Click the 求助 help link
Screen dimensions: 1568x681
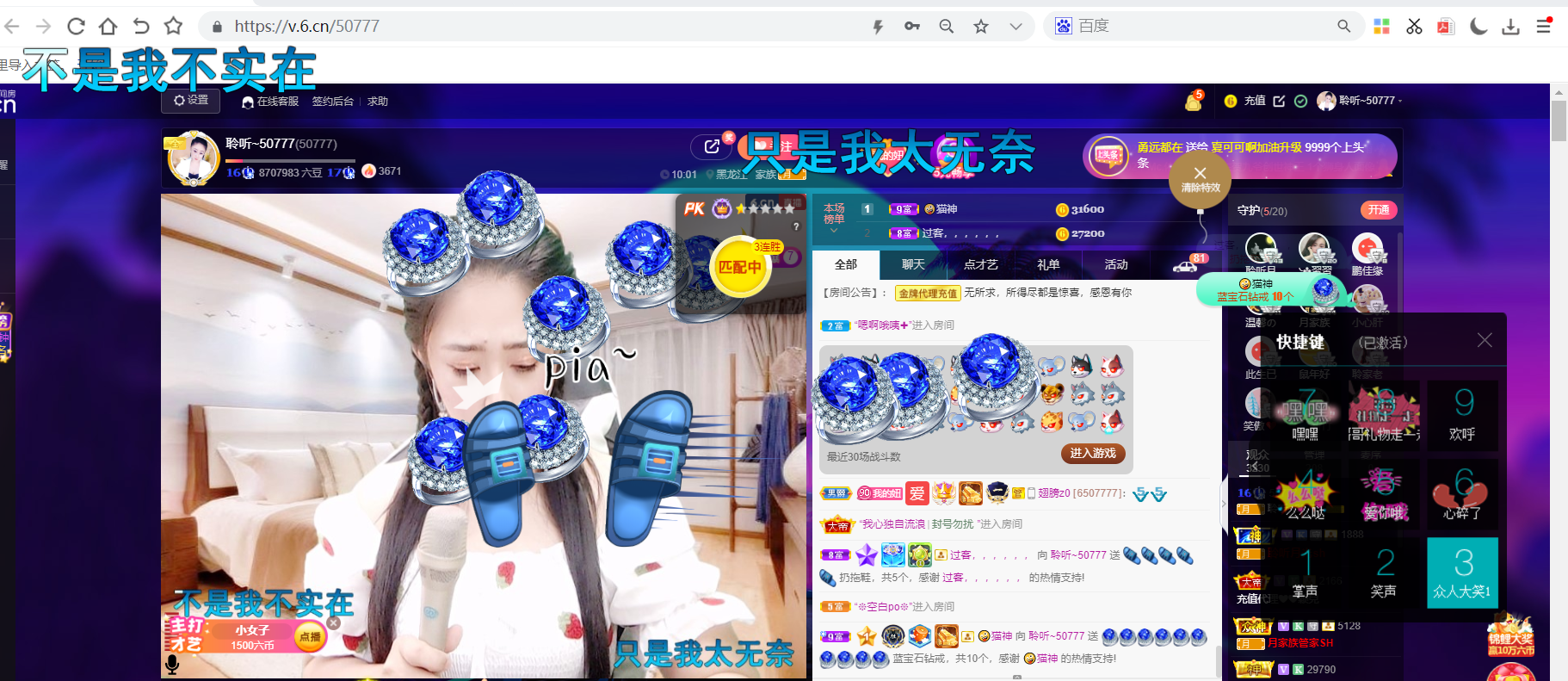pos(378,102)
